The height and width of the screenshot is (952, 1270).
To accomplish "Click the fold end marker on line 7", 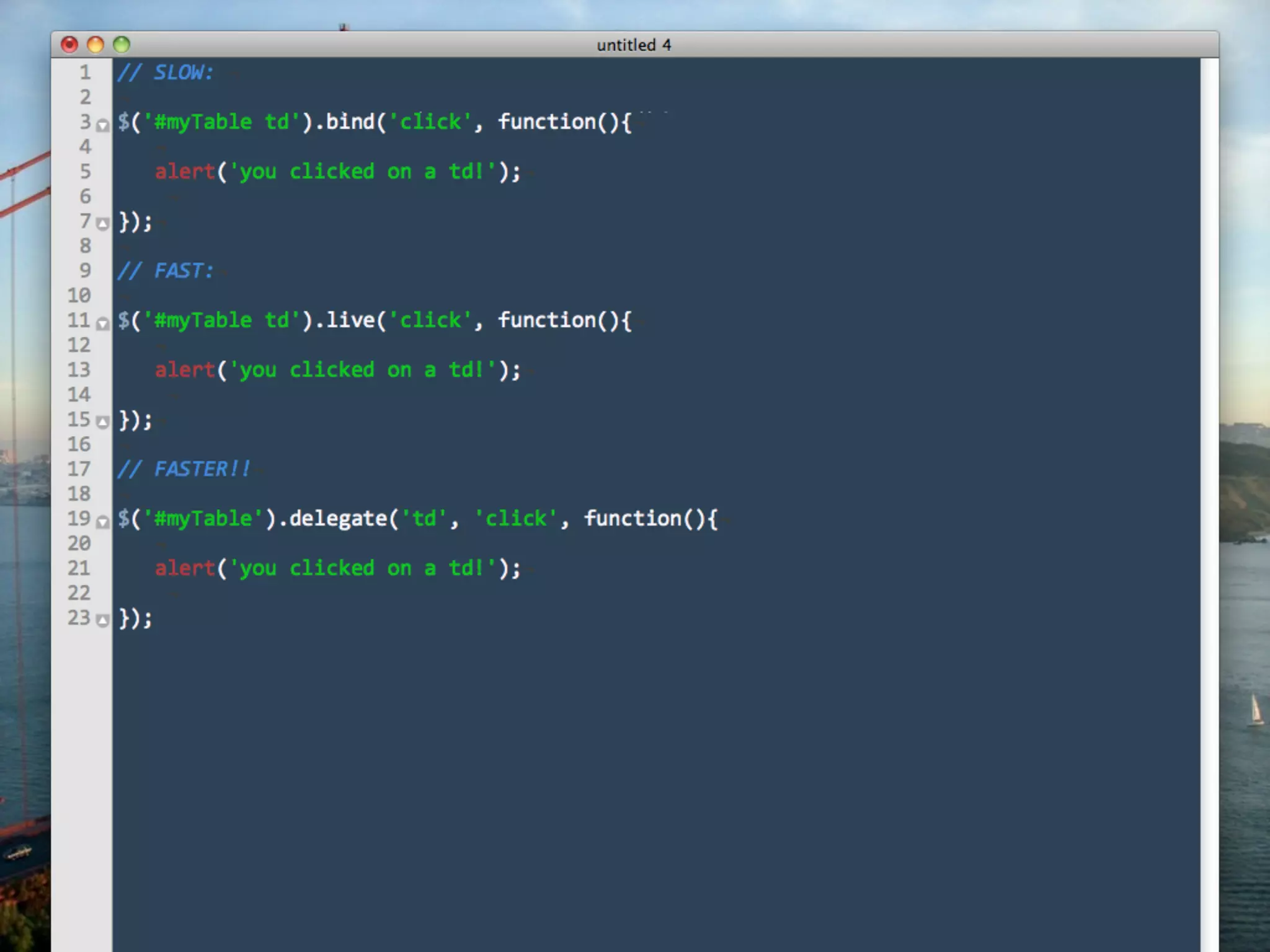I will pyautogui.click(x=103, y=224).
